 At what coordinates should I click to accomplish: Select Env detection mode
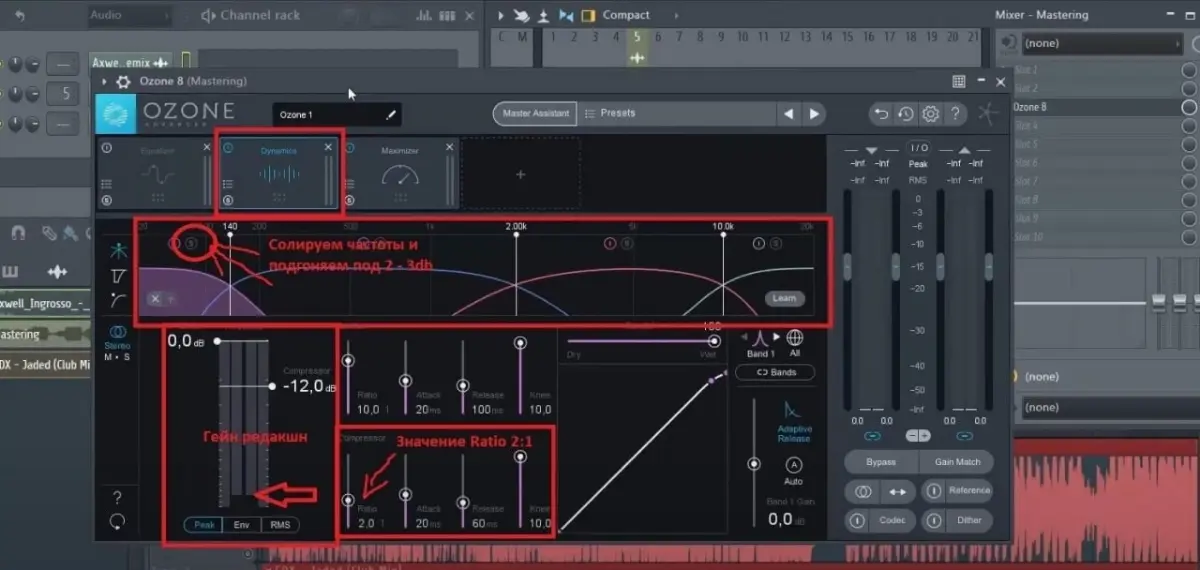tap(241, 524)
